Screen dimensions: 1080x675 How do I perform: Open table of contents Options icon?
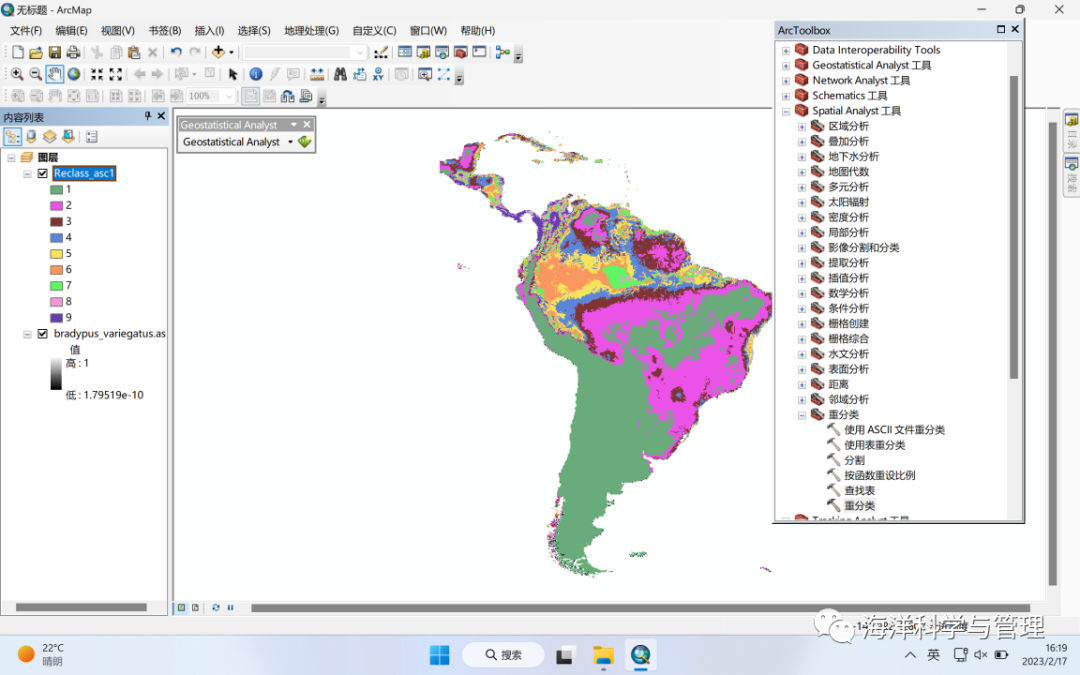(x=92, y=136)
